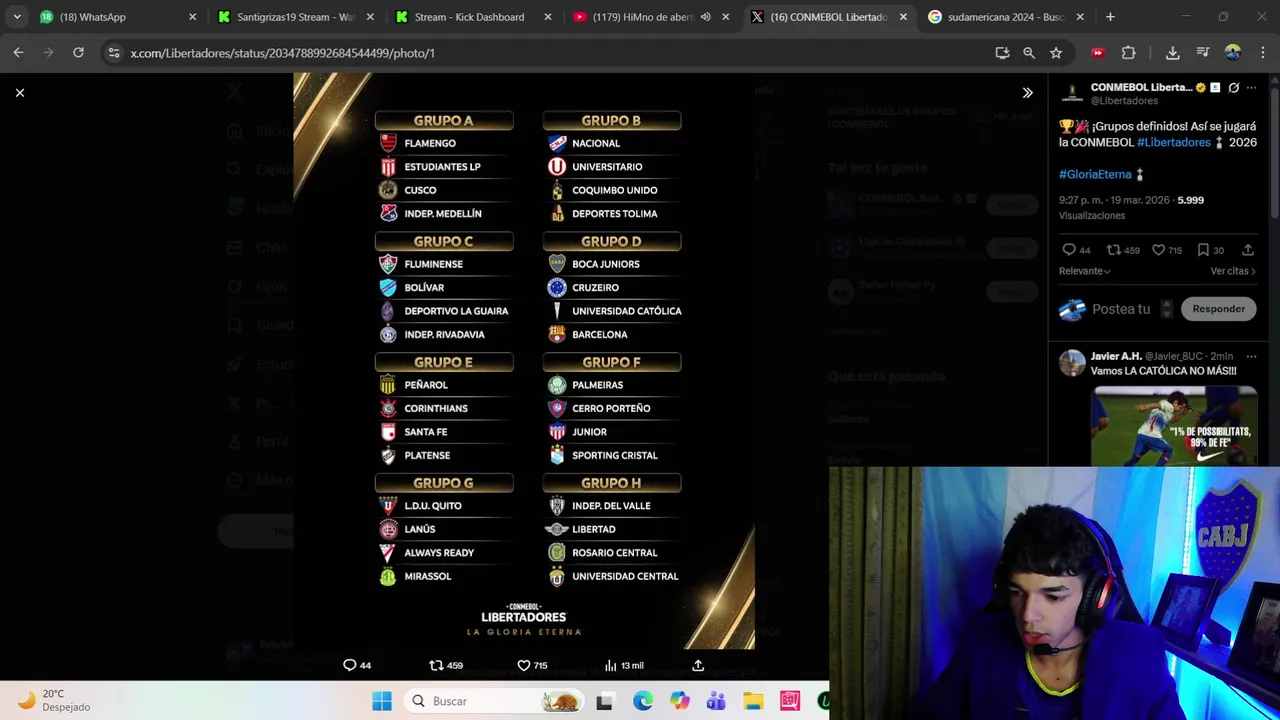1280x720 pixels.
Task: Click the reply icon with 44 in tweet panel
Action: click(x=1076, y=250)
